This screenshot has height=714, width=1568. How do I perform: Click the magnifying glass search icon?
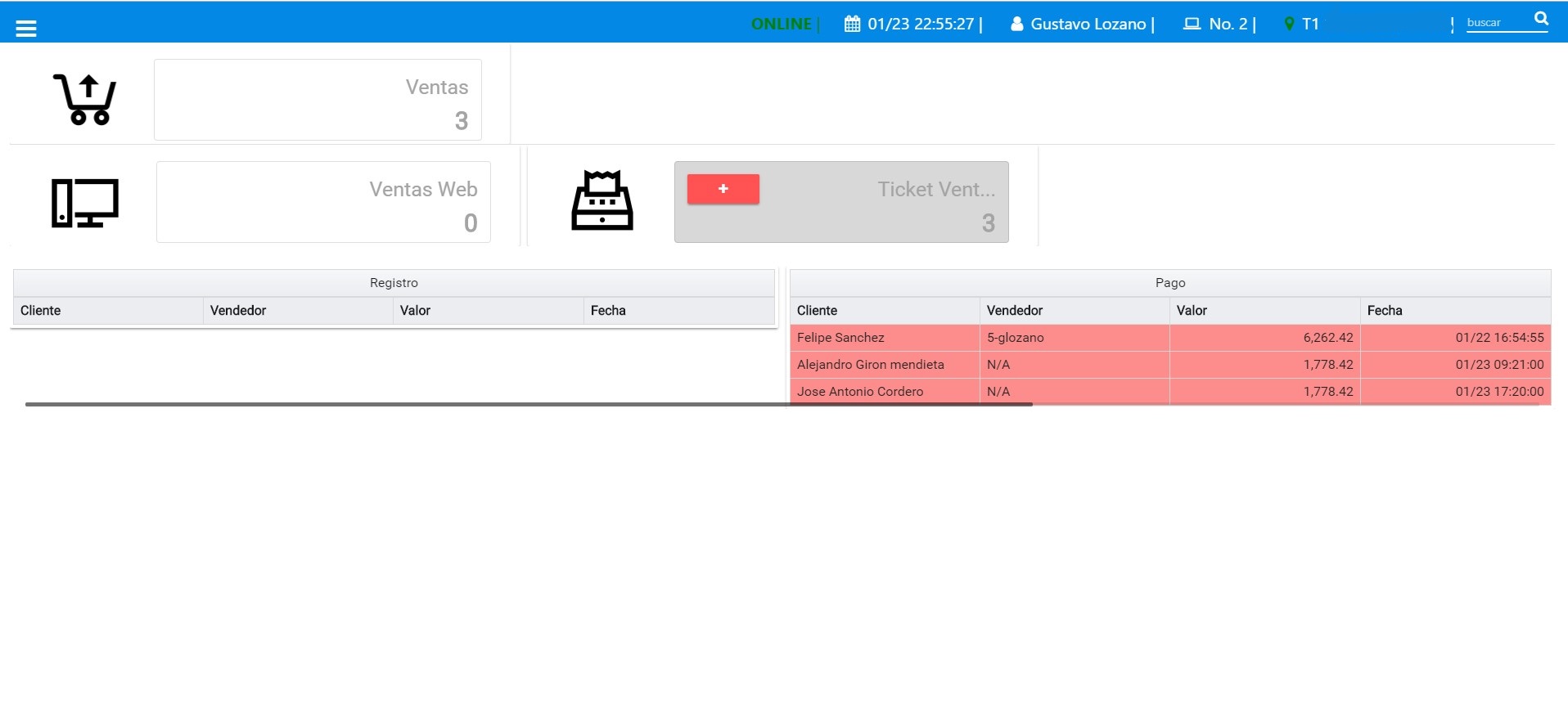(x=1541, y=19)
